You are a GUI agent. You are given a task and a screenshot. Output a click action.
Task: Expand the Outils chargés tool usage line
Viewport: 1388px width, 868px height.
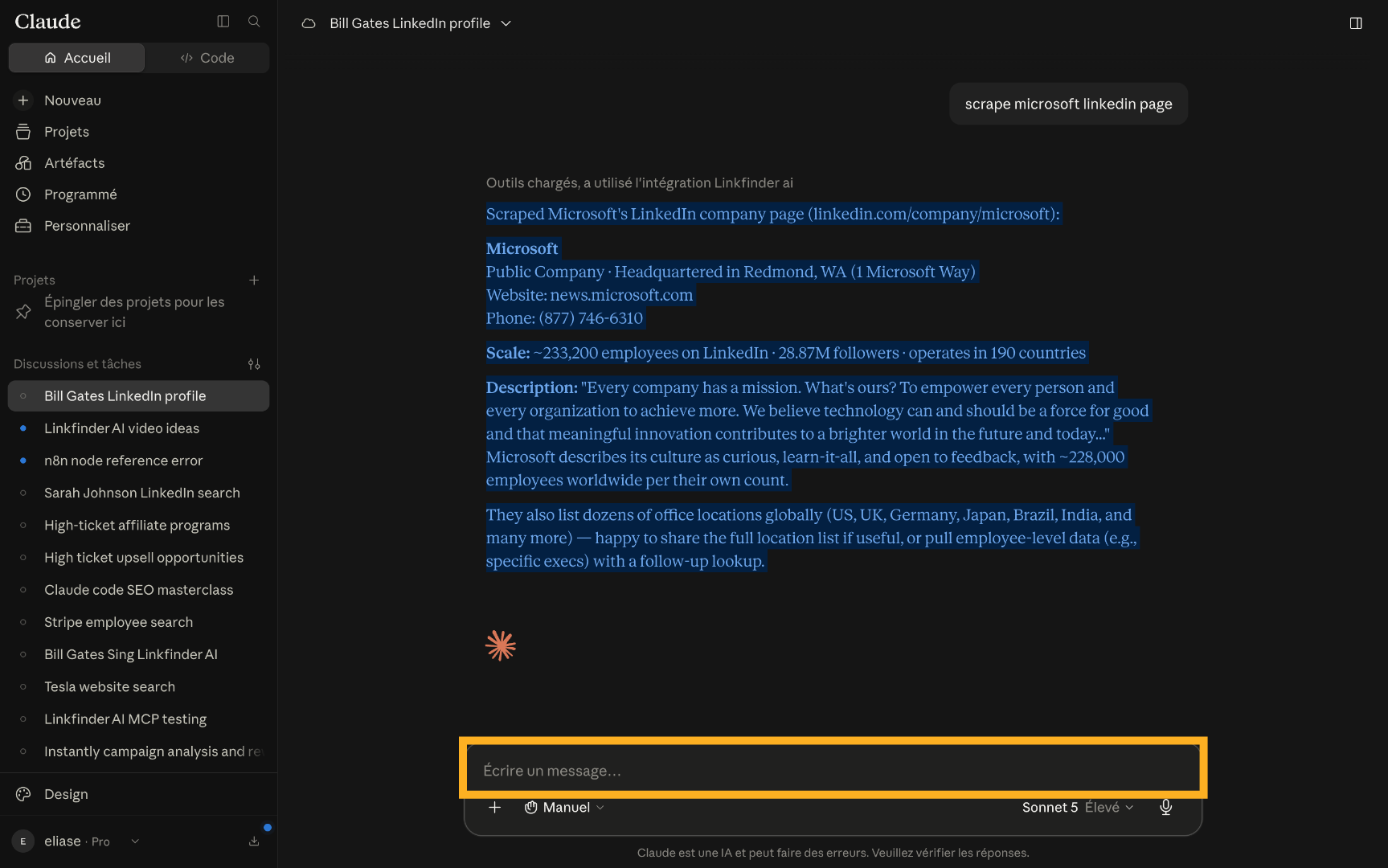[640, 183]
